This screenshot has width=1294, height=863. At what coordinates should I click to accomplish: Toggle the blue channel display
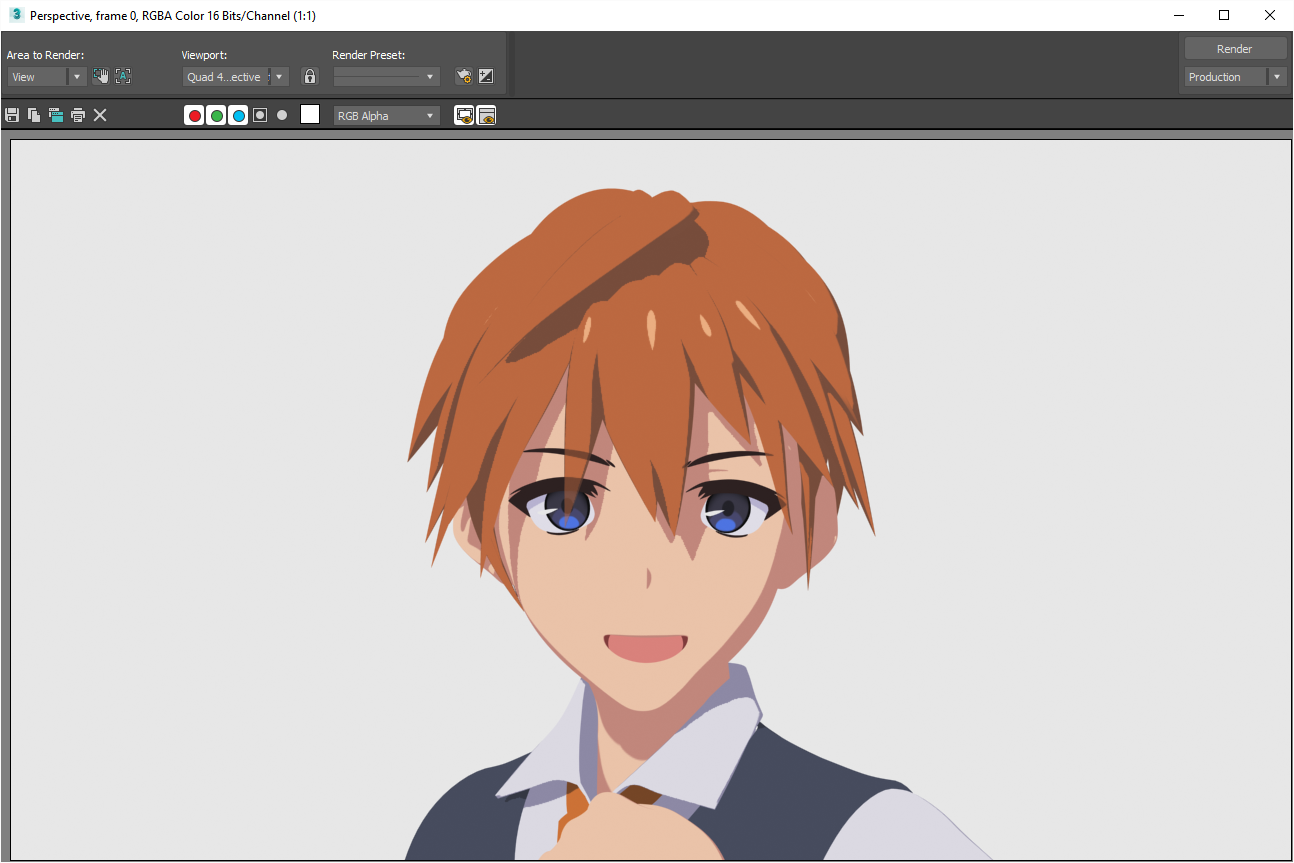[x=238, y=116]
